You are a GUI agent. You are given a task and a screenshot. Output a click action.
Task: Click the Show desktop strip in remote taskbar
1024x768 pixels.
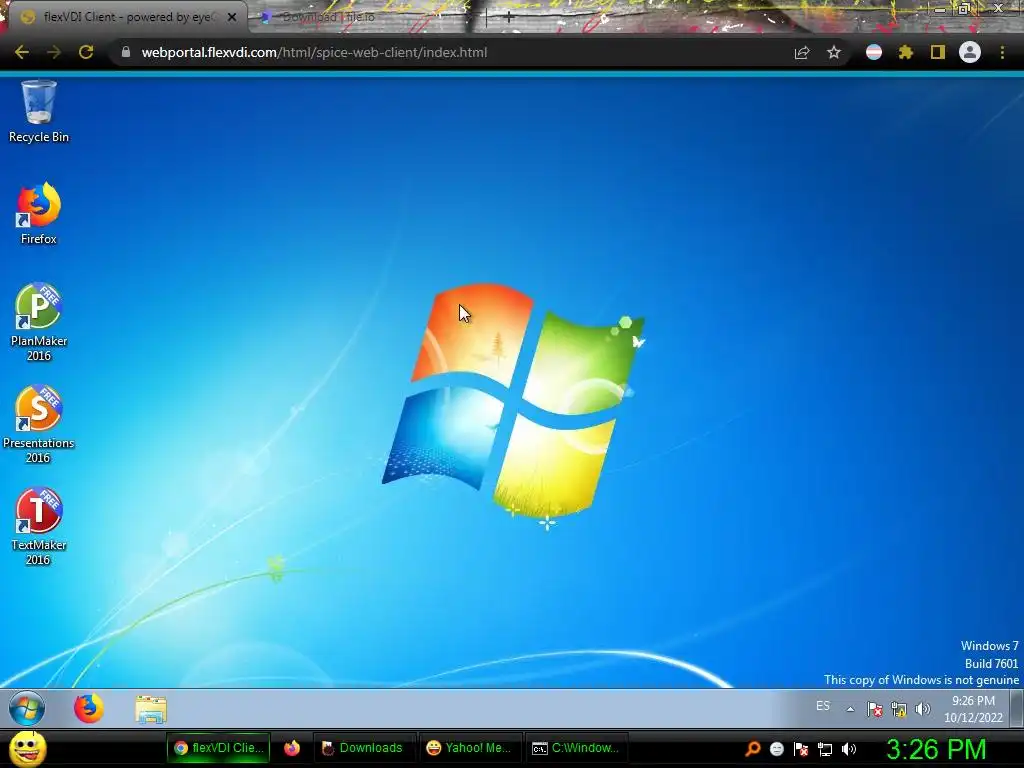[x=1017, y=709]
